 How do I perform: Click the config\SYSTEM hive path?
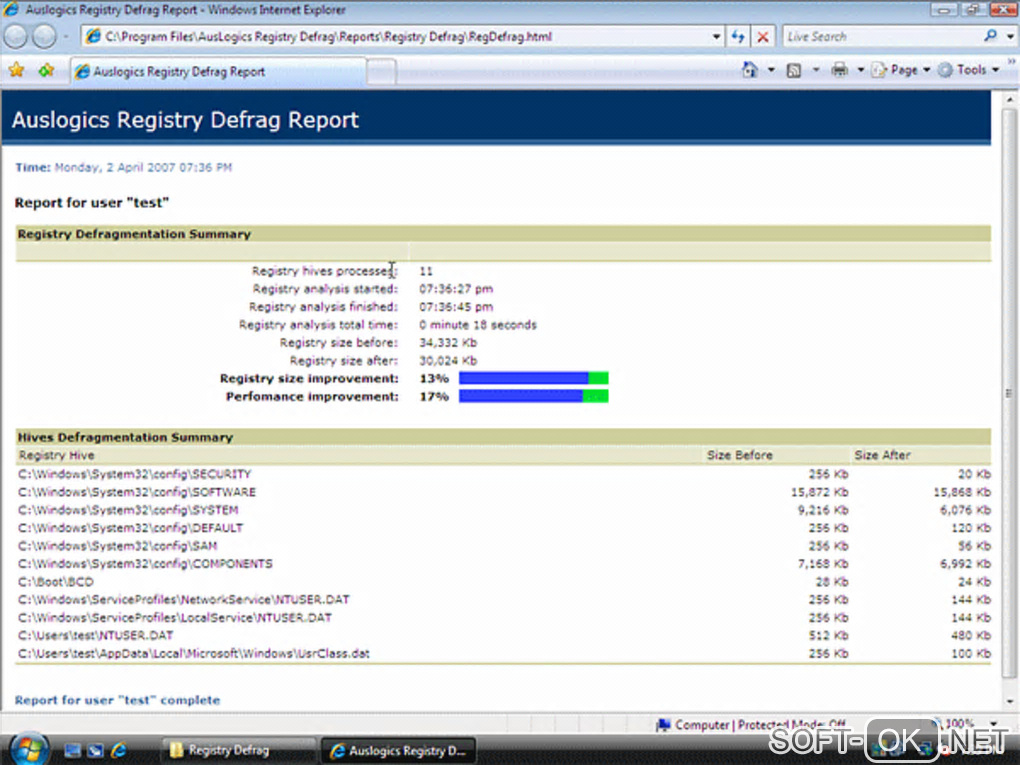tap(128, 510)
